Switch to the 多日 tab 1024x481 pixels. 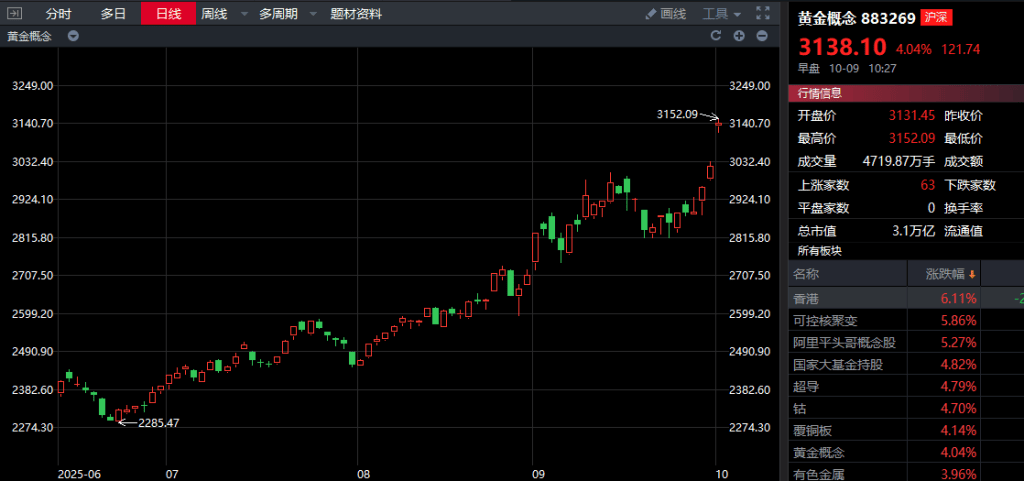click(113, 14)
